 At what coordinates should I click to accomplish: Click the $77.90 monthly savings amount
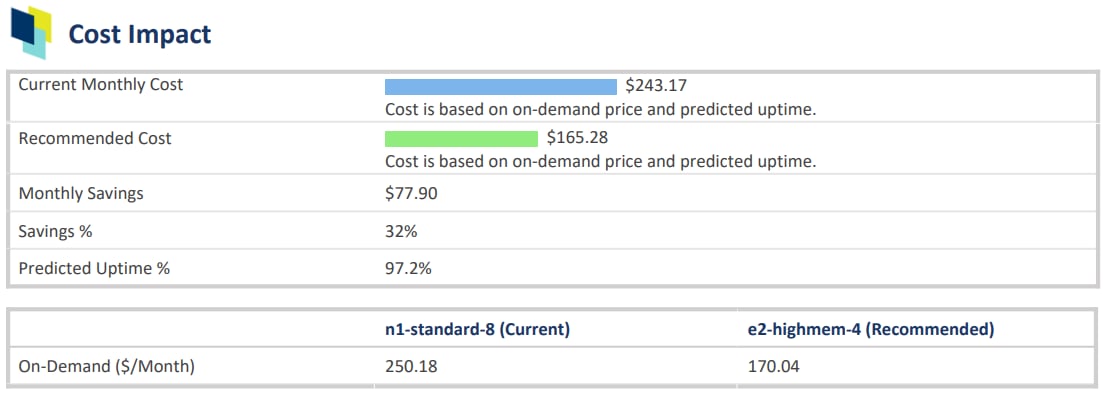(411, 193)
